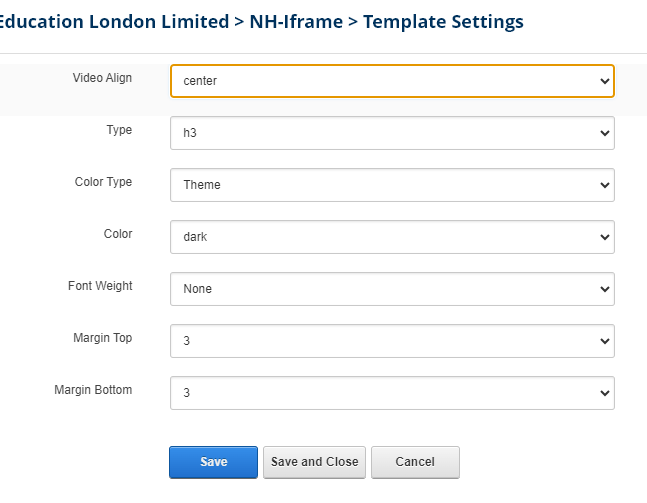Open the Margin Bottom dropdown
Viewport: 647px width, 503px height.
click(x=392, y=393)
